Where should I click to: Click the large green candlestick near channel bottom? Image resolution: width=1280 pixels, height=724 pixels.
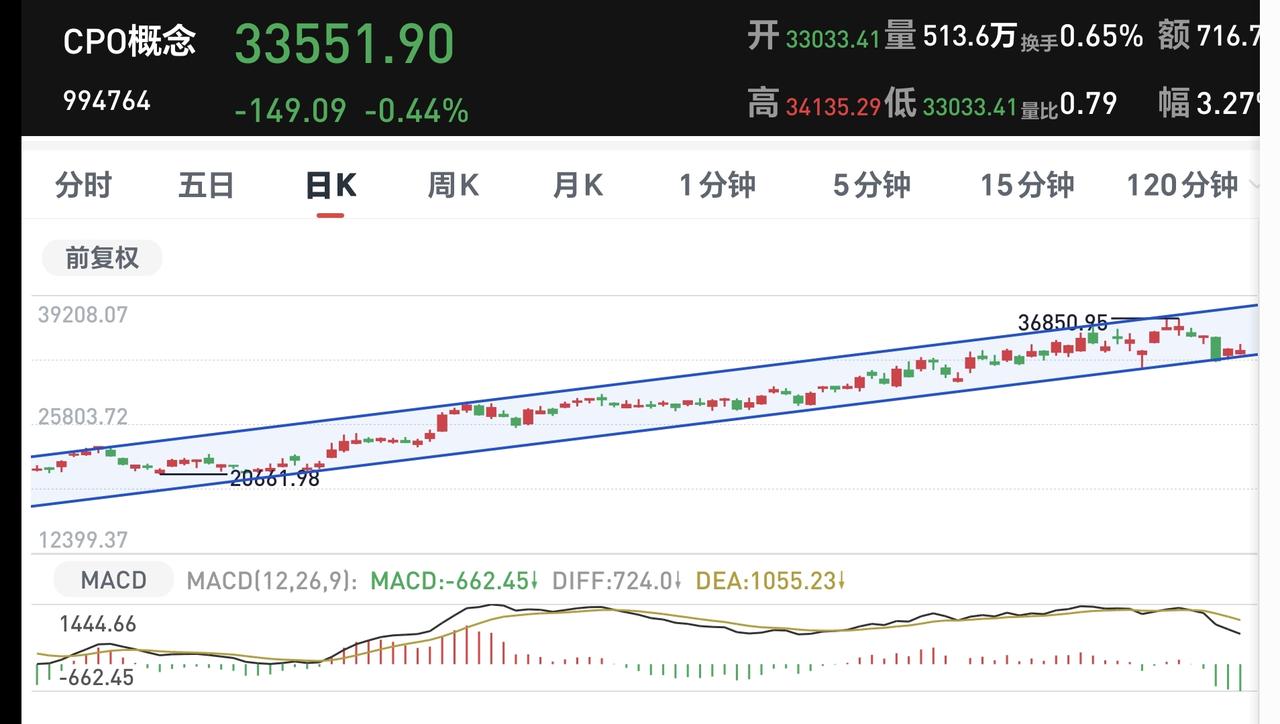(x=1215, y=348)
